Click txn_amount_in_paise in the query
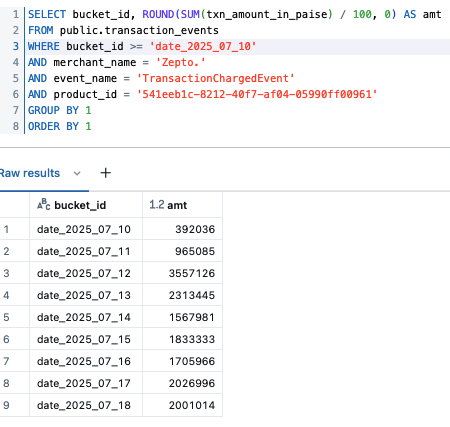 click(x=266, y=14)
